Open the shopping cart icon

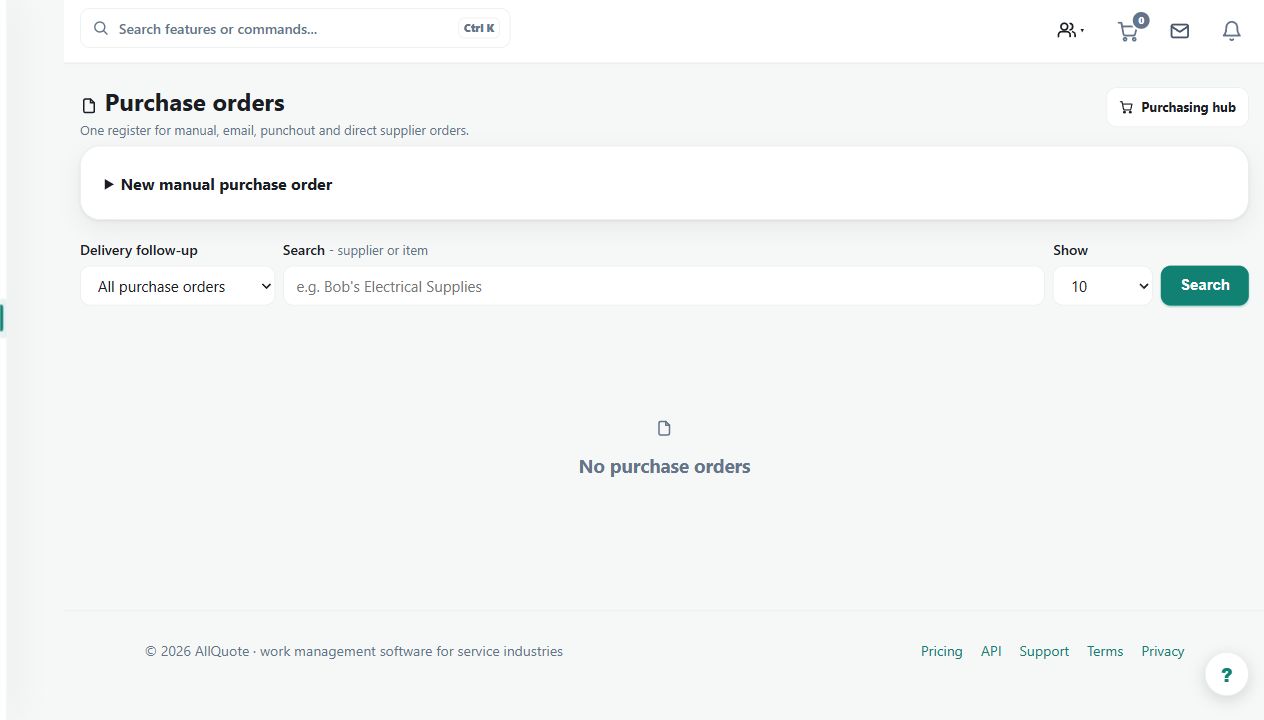[1128, 32]
